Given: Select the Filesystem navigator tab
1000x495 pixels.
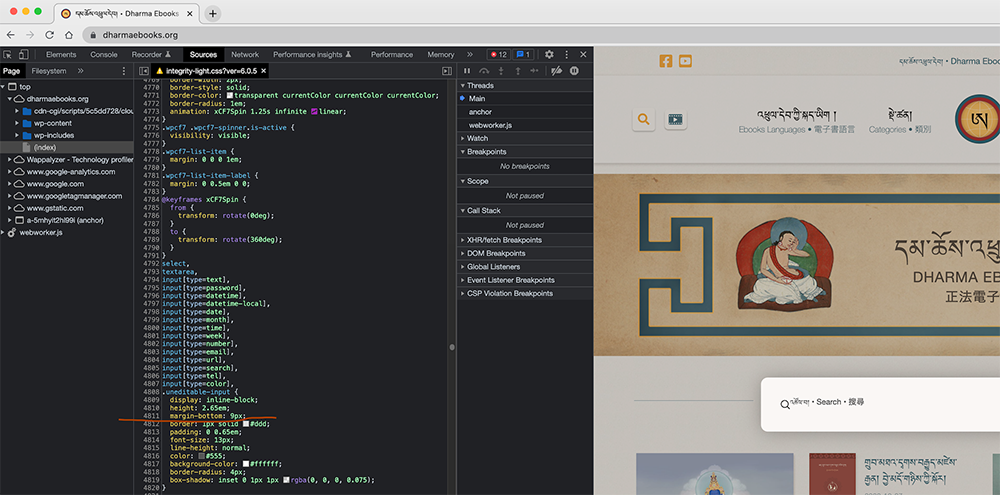Looking at the screenshot, I should pos(49,71).
